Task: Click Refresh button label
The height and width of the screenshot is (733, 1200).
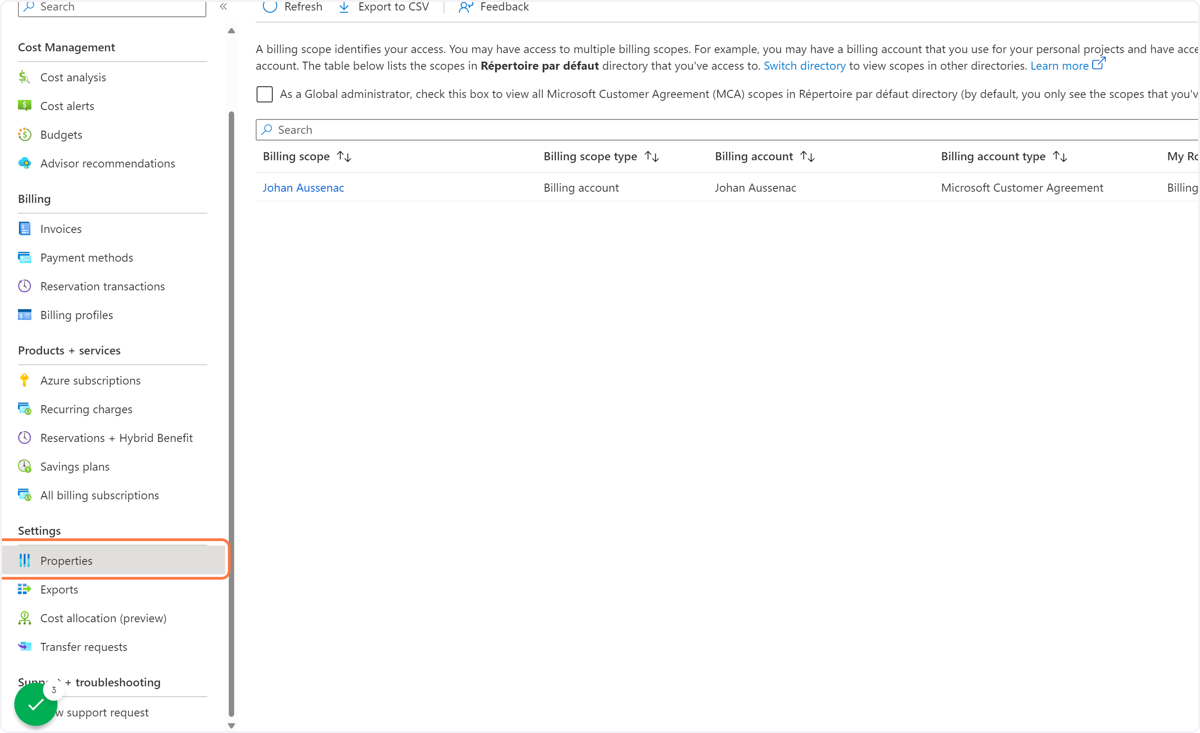Action: (303, 7)
